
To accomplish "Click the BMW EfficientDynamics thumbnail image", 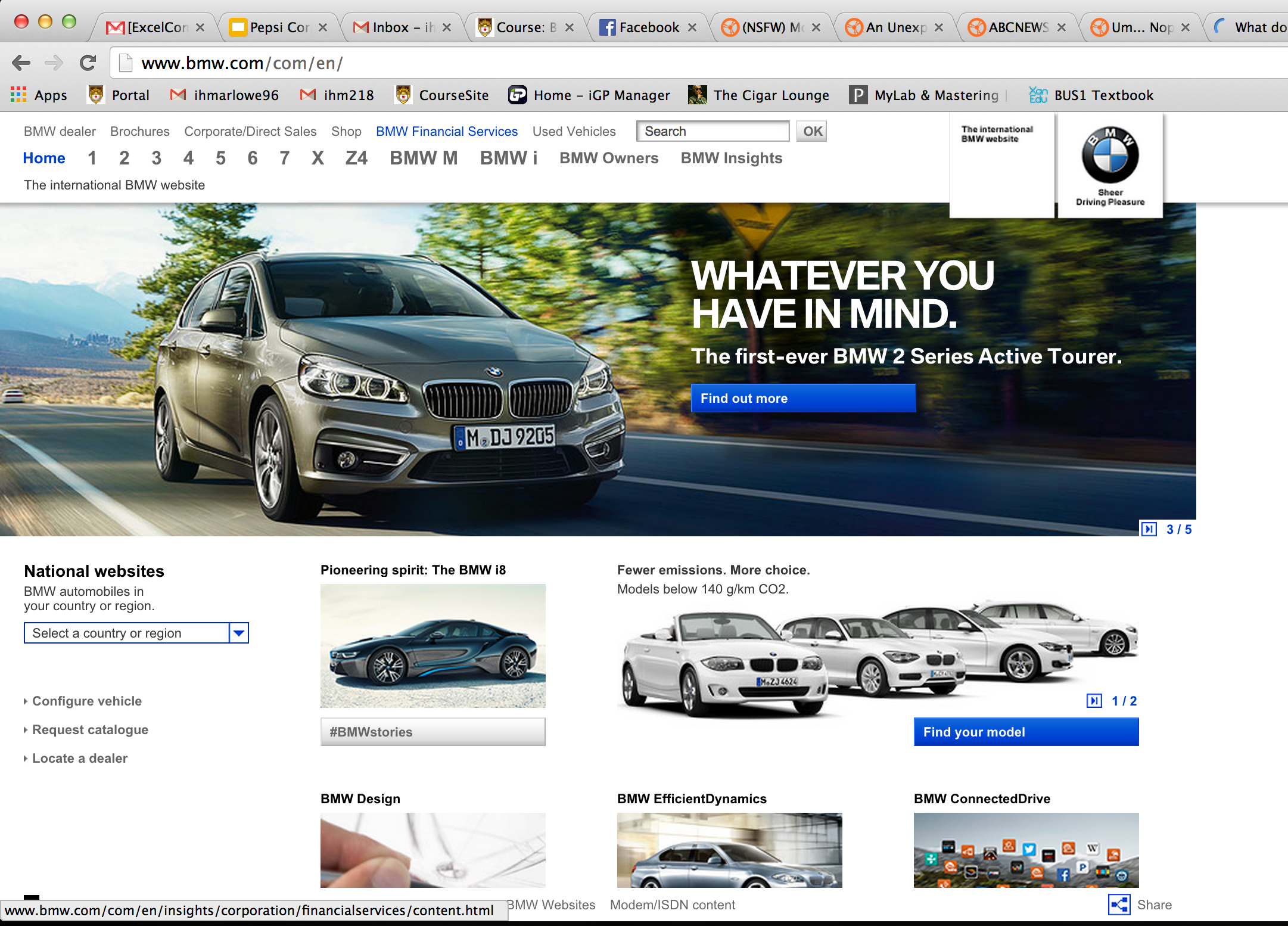I will (x=729, y=850).
